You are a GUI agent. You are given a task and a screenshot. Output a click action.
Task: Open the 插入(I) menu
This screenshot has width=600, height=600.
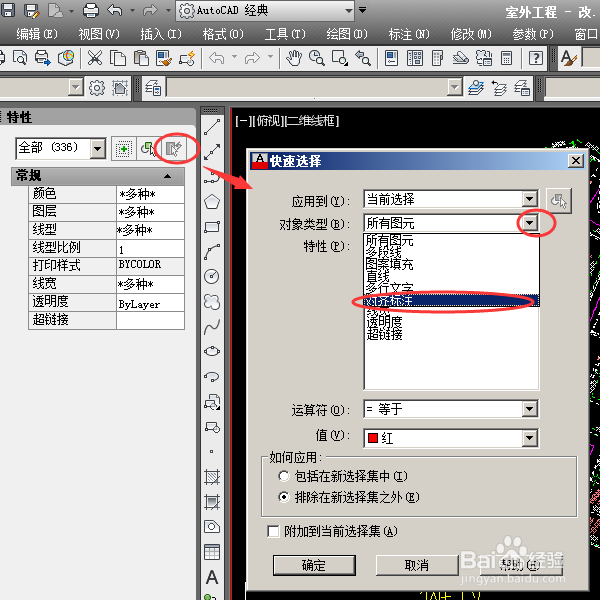click(161, 34)
